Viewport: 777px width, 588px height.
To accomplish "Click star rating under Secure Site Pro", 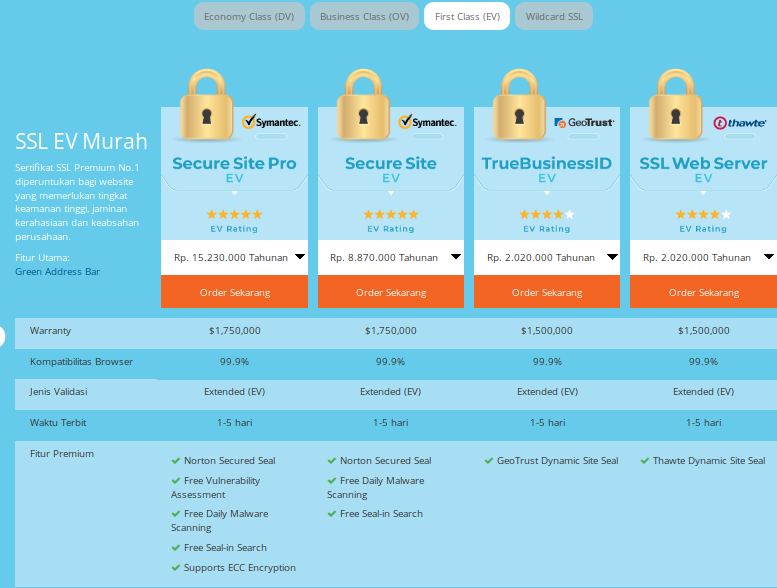I will [234, 214].
